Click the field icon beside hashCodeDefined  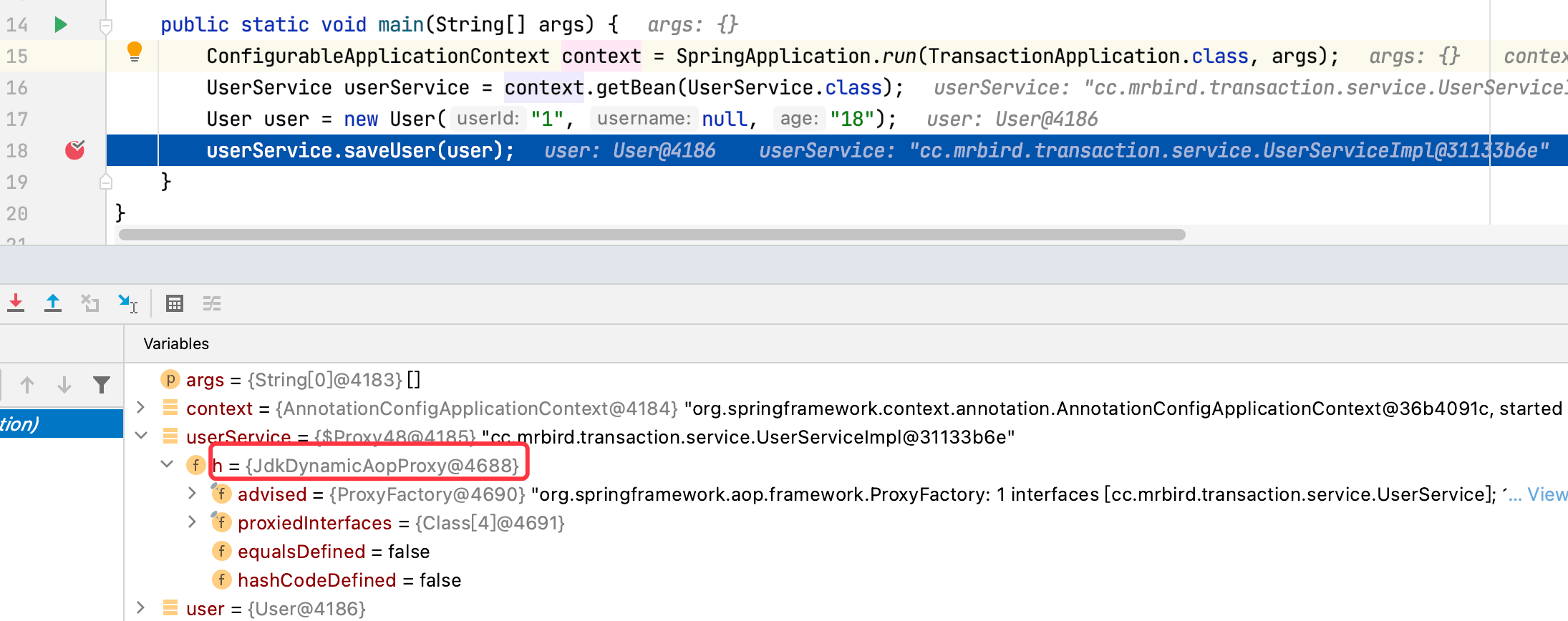click(x=221, y=580)
